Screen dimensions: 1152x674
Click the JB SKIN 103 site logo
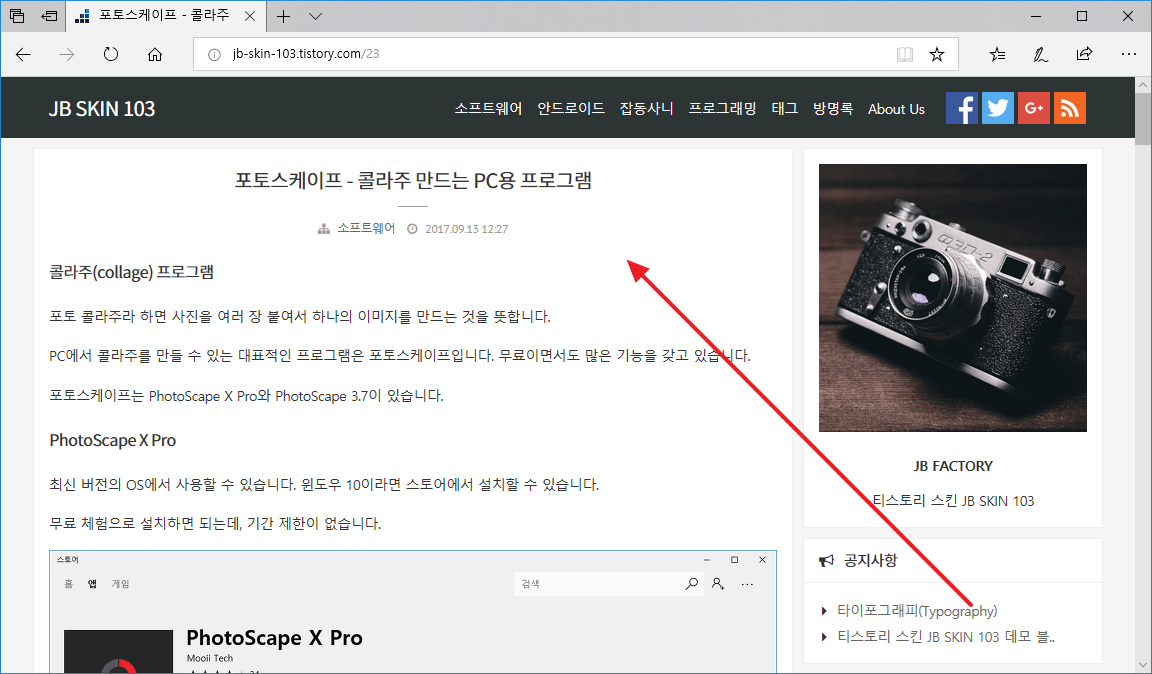click(x=102, y=109)
